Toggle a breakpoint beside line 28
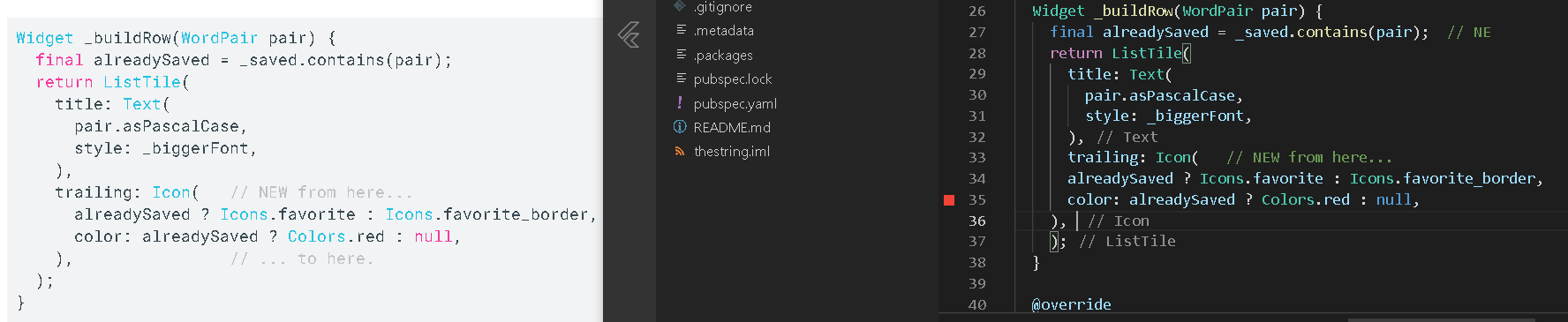1568x322 pixels. [x=949, y=53]
